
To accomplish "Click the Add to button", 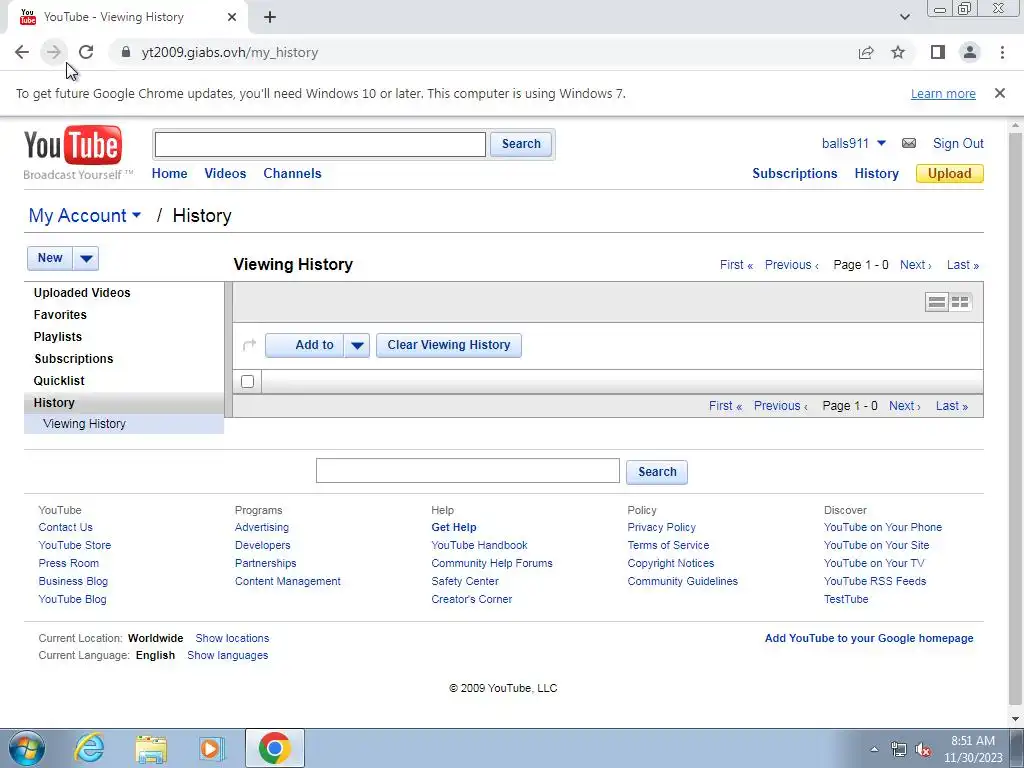I will 306,345.
